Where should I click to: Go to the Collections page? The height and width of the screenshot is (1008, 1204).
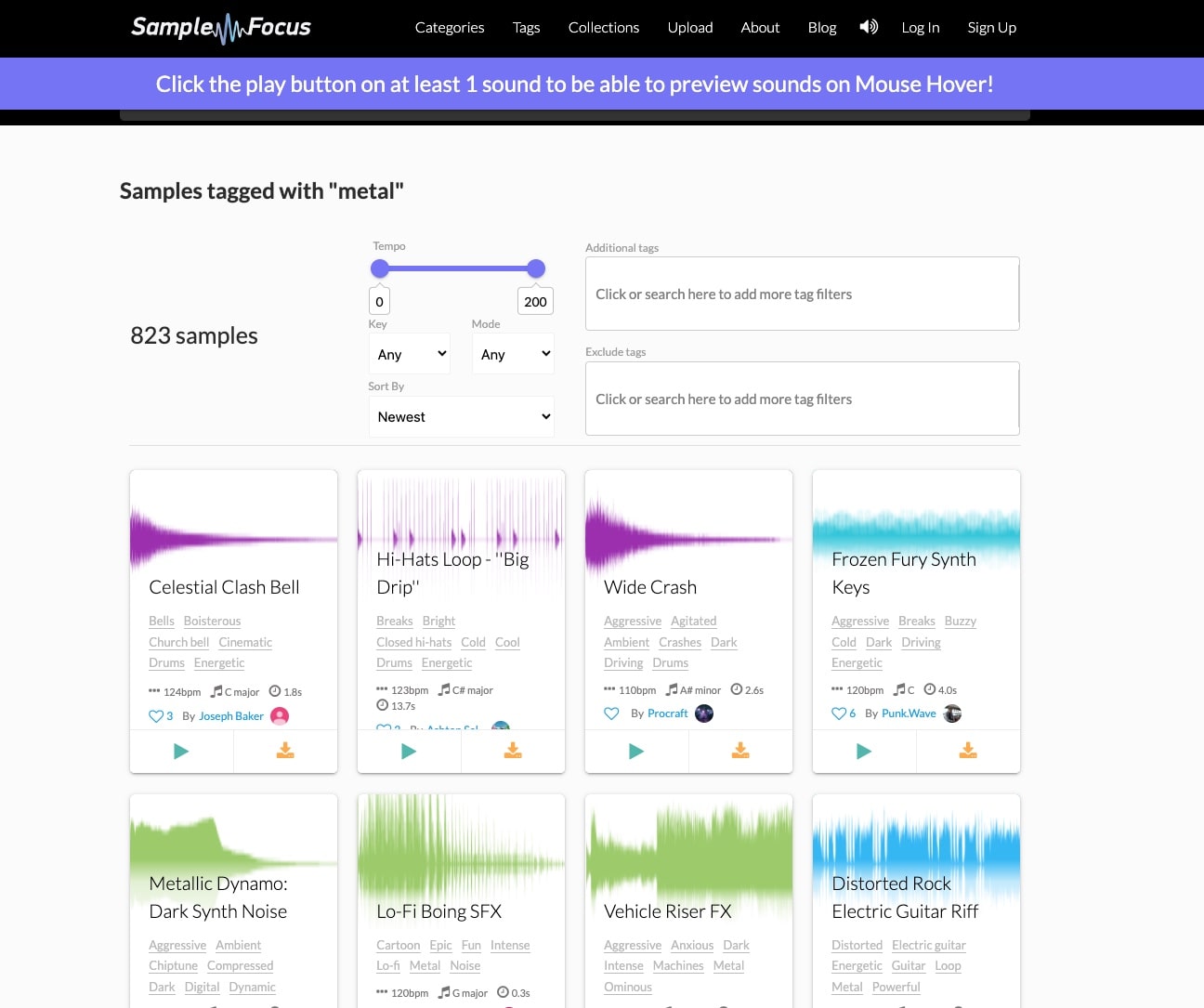point(604,28)
